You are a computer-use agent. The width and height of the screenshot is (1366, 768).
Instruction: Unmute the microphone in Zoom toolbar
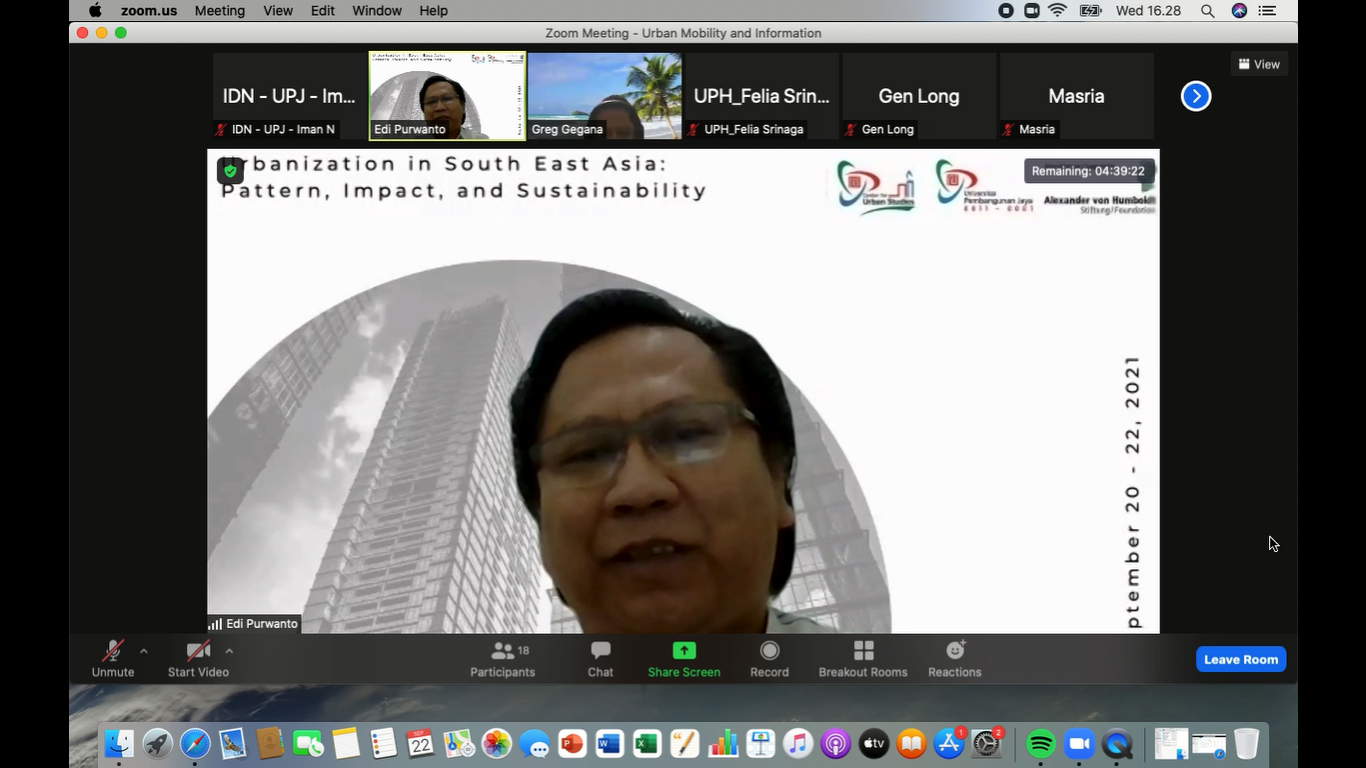pos(113,659)
